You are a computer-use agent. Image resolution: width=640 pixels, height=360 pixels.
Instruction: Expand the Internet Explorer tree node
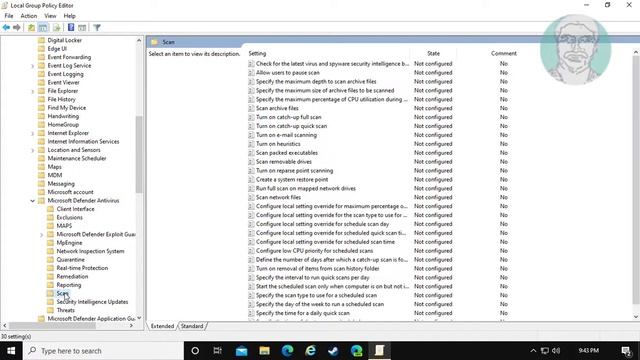(x=32, y=133)
